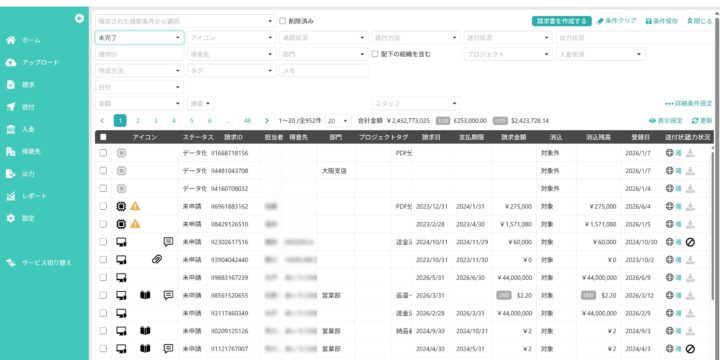Click the chip icon on row 1668718156
720x360 pixels.
[x=121, y=153]
